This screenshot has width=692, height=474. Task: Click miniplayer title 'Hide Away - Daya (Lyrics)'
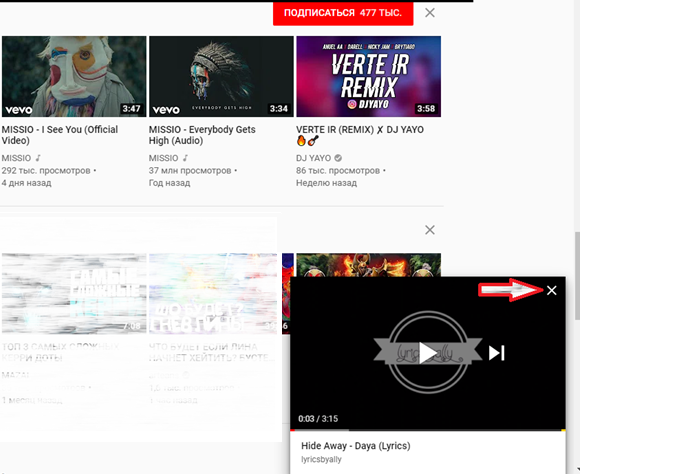(x=356, y=446)
